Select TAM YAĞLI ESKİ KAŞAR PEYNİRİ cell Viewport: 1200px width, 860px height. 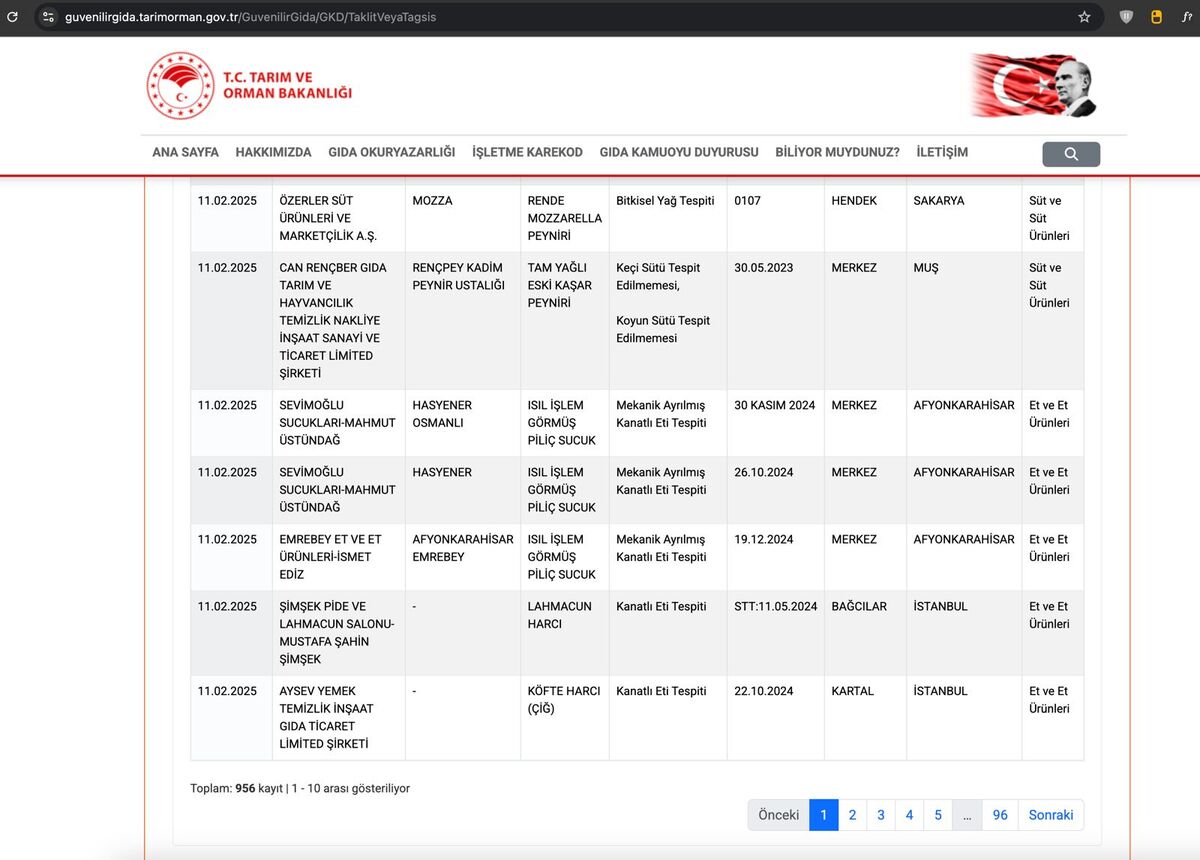565,320
